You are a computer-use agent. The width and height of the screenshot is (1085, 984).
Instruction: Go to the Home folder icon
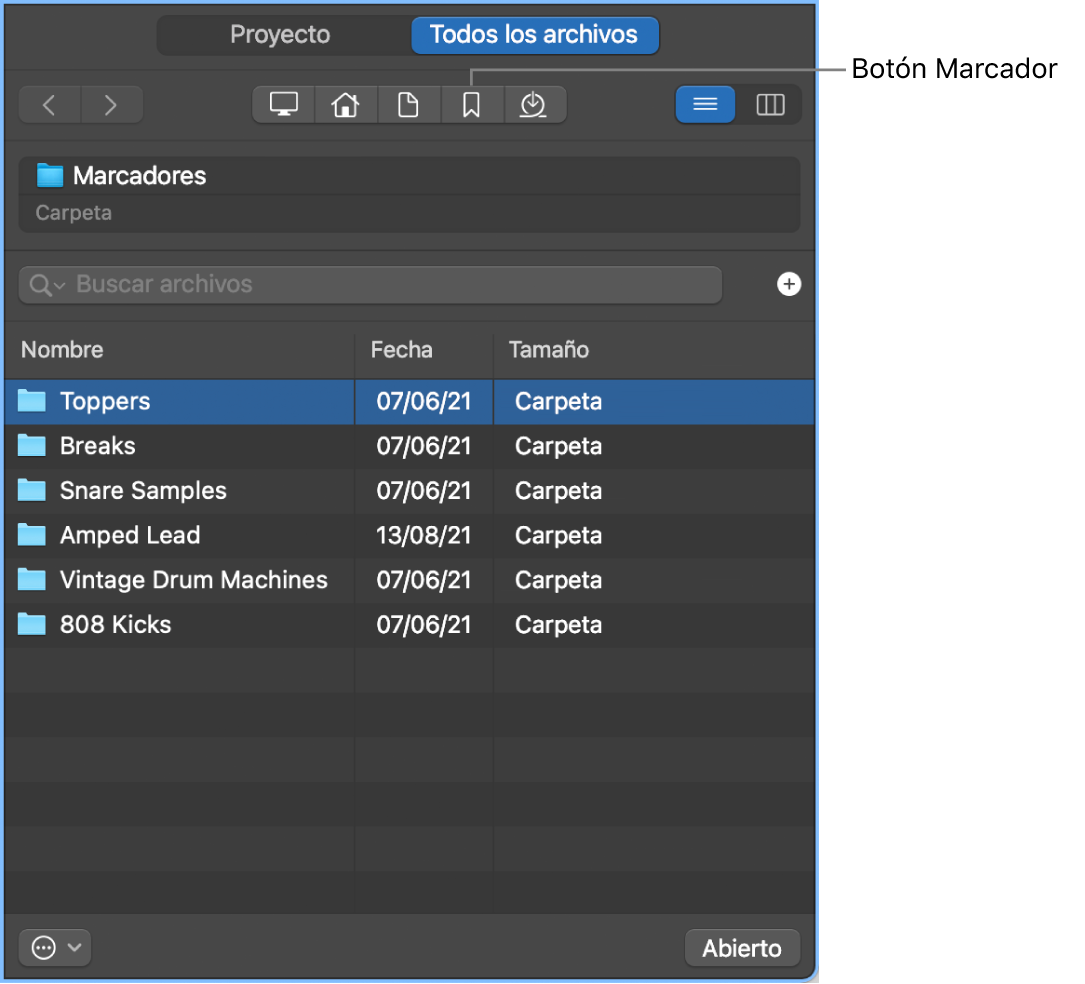pyautogui.click(x=346, y=104)
